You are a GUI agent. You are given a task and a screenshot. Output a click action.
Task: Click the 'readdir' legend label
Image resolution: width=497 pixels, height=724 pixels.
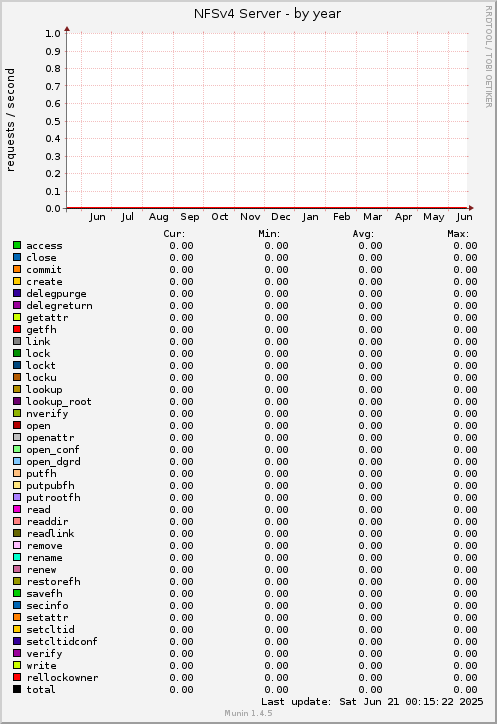coord(47,522)
